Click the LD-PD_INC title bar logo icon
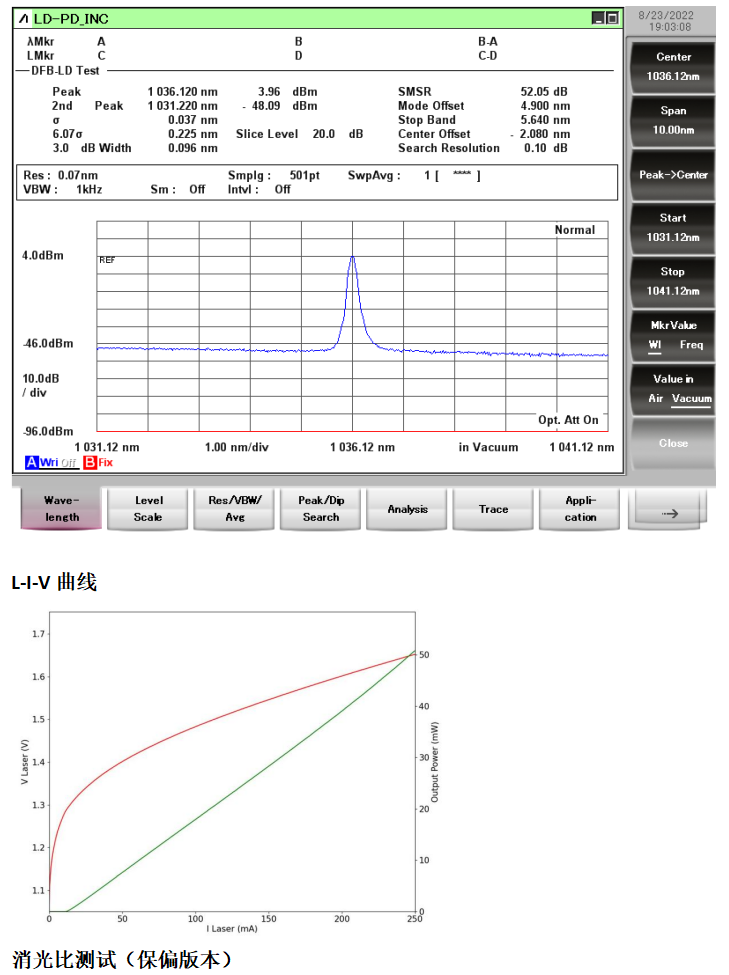Image resolution: width=729 pixels, height=975 pixels. 24,18
